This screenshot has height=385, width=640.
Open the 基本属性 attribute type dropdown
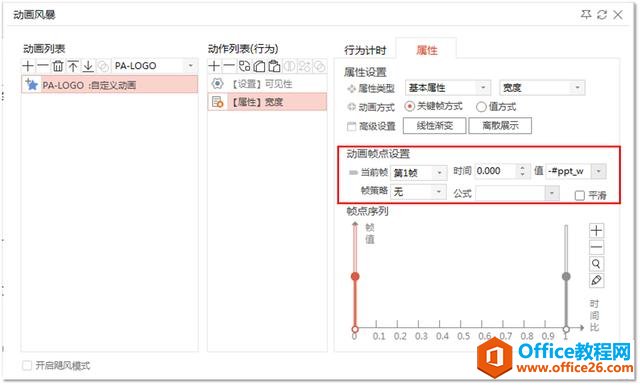pos(483,88)
